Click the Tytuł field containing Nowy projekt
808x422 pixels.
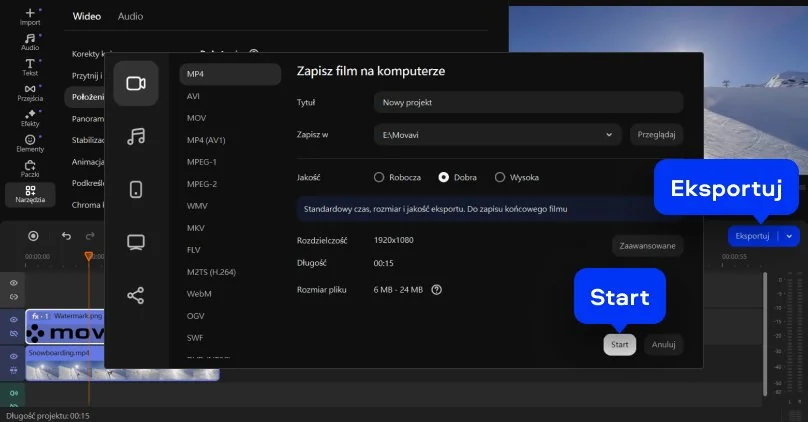[x=528, y=102]
